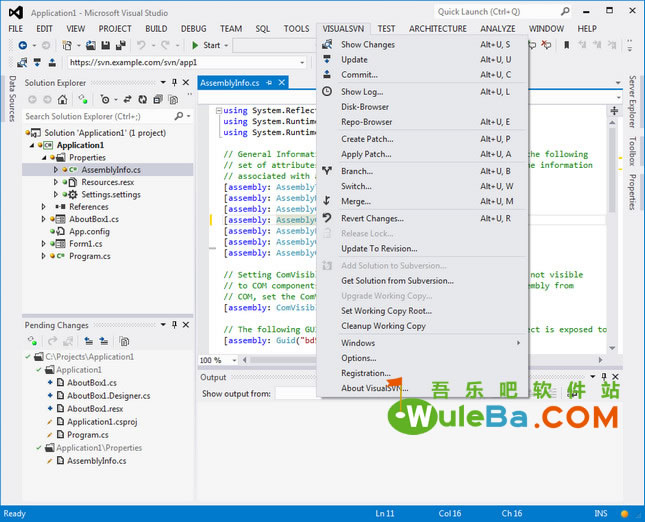Expand the Resources.resx tree node
This screenshot has height=522, width=645.
pos(56,182)
